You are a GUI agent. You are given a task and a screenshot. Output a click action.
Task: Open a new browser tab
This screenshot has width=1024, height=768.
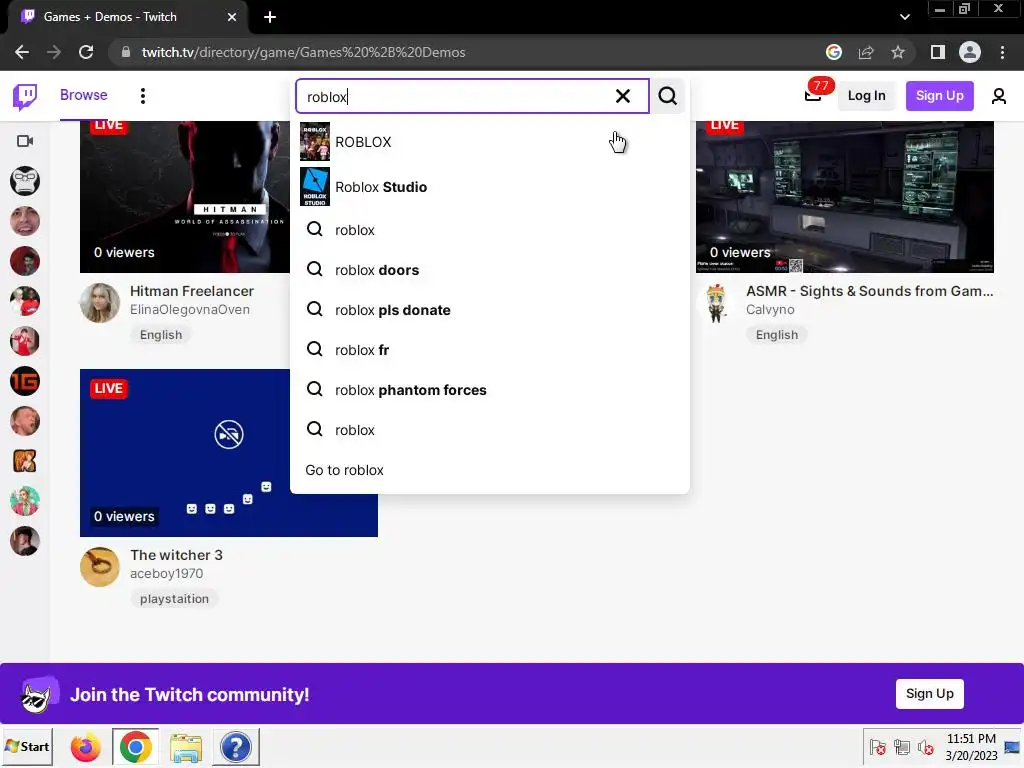[270, 17]
